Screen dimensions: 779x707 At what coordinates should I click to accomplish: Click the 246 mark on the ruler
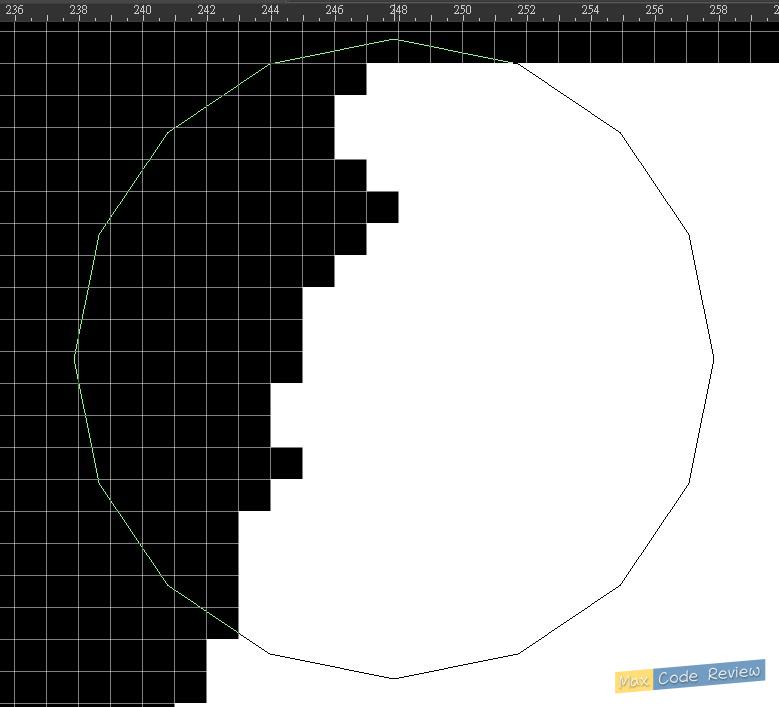334,10
